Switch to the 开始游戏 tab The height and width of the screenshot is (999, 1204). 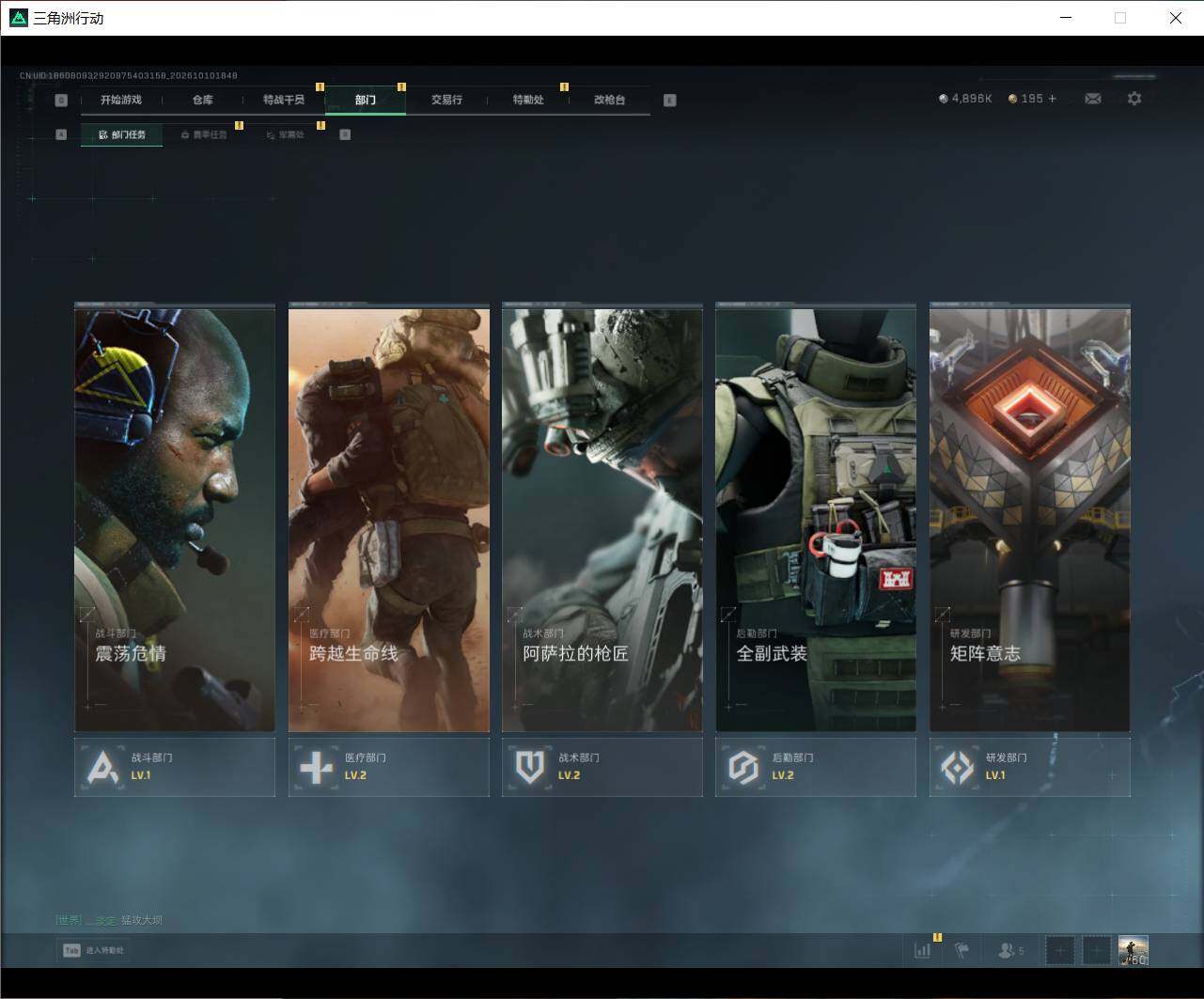[x=121, y=100]
